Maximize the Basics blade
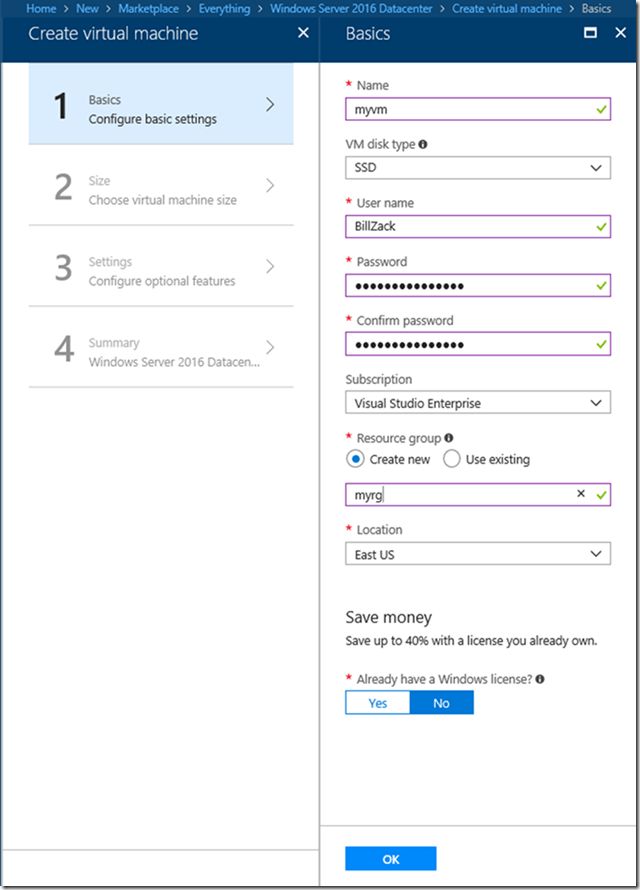This screenshot has width=640, height=890. 591,33
